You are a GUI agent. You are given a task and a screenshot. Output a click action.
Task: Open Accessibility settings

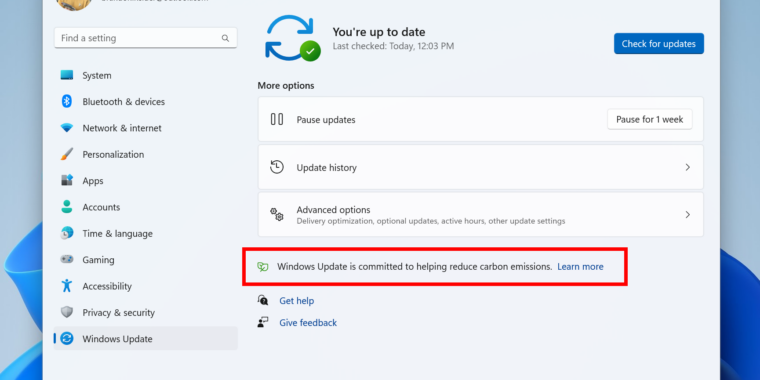[x=145, y=286]
